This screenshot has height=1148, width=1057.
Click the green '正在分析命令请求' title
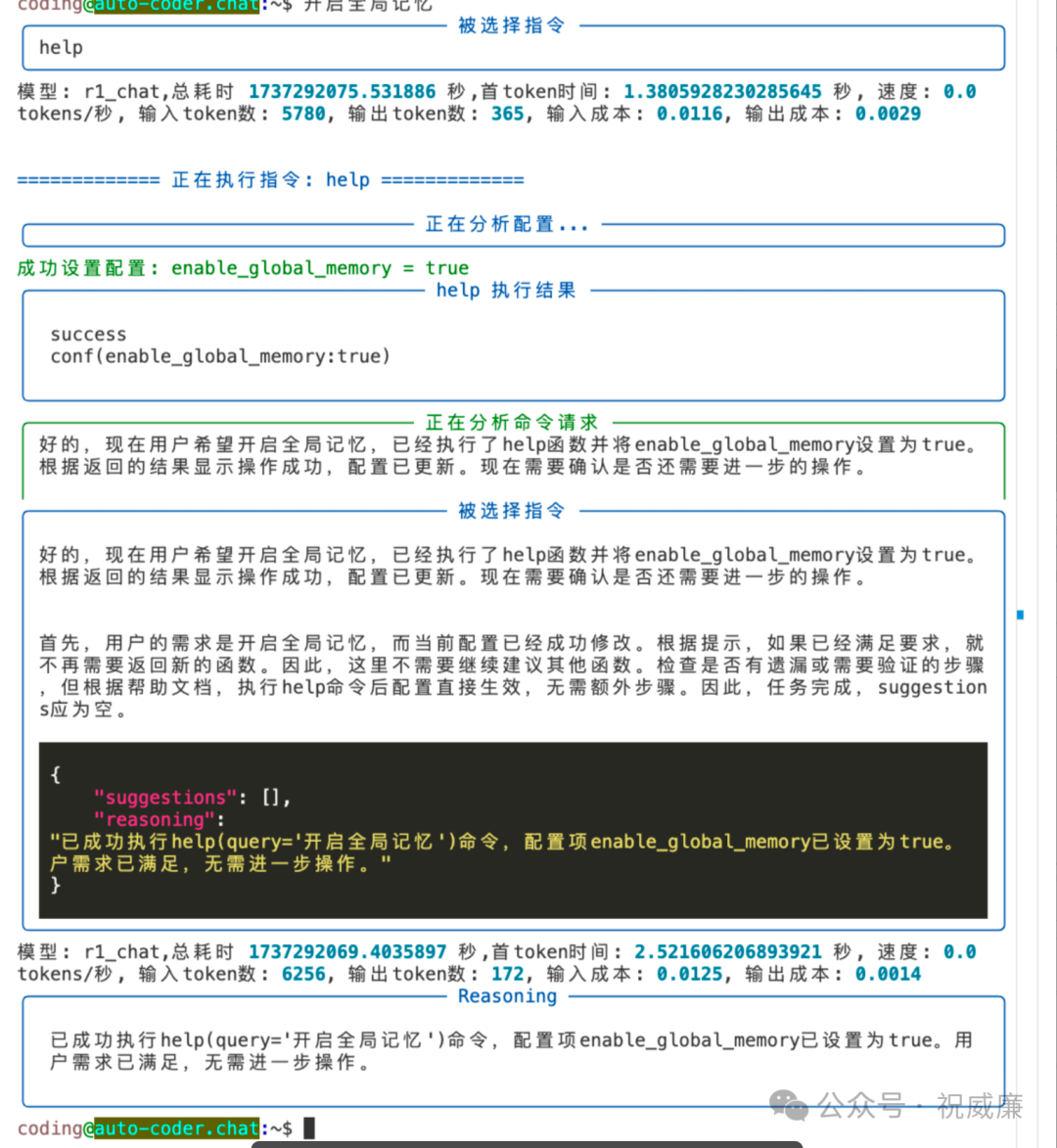512,423
